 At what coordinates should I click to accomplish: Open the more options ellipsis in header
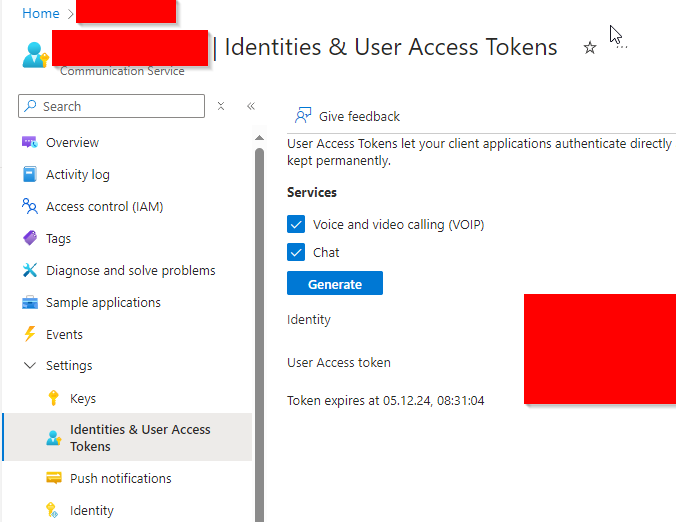tap(622, 47)
